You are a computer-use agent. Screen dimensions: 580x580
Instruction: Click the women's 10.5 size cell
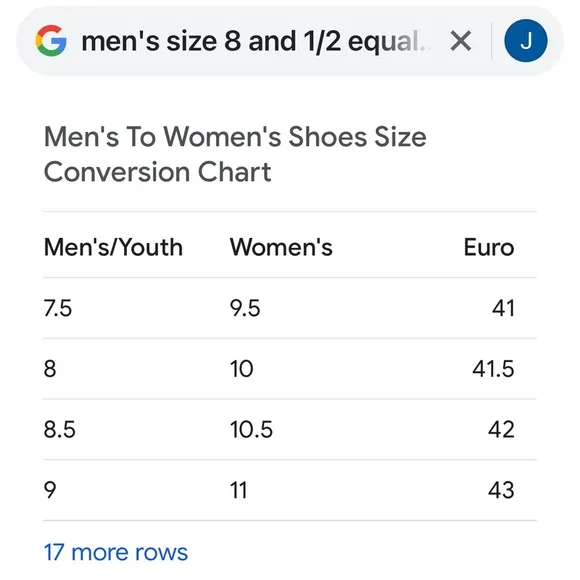click(251, 429)
